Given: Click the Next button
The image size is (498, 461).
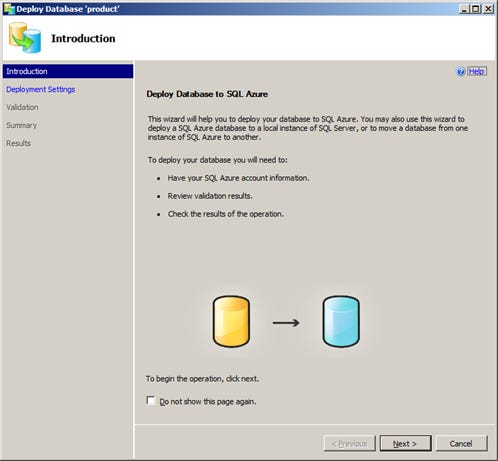Looking at the screenshot, I should coord(405,443).
